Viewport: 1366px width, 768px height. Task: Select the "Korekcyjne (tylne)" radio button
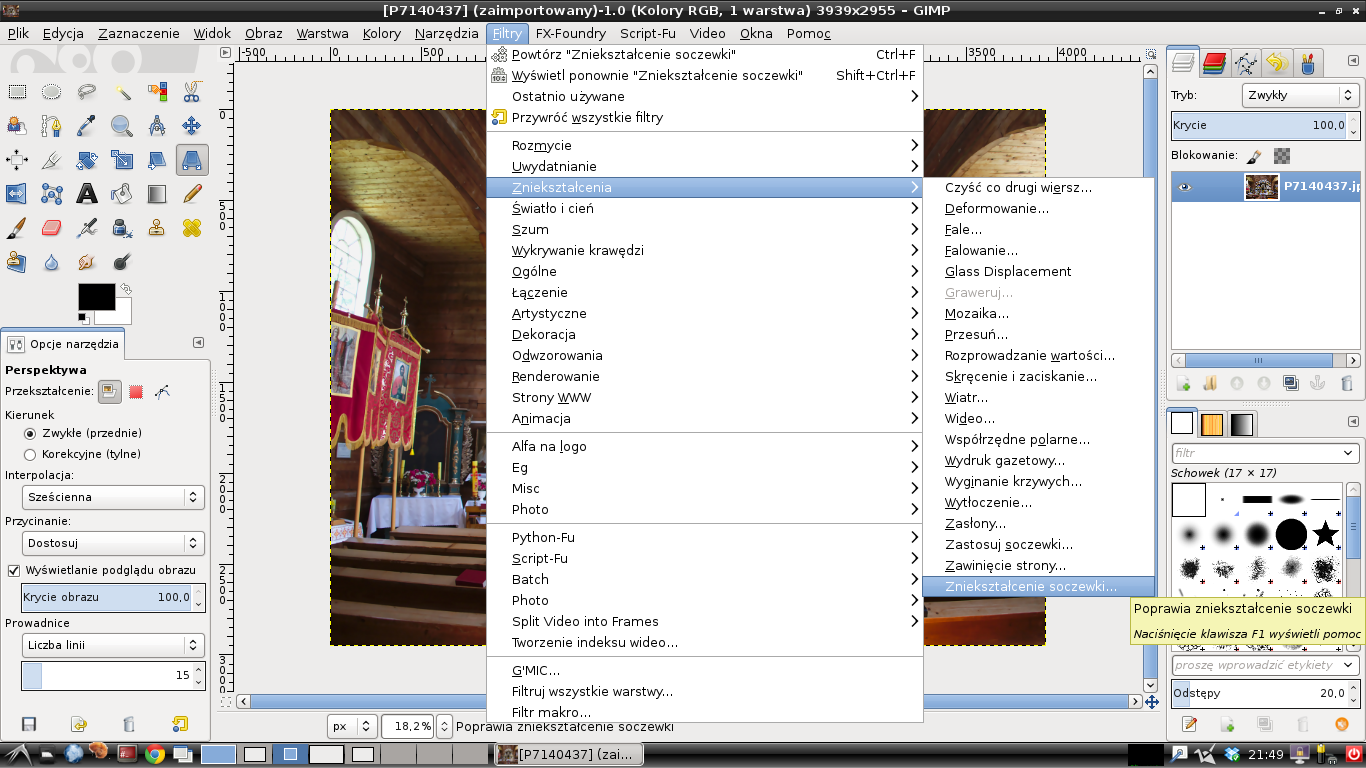30,454
